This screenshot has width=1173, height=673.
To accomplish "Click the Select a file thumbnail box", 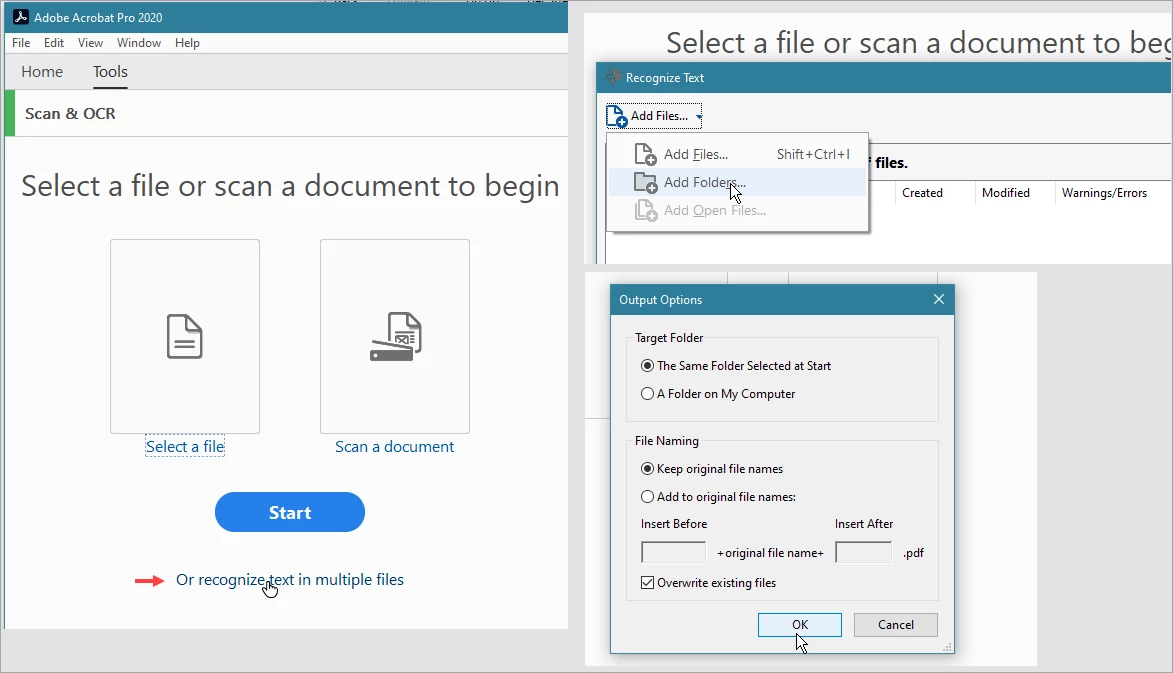I will tap(185, 336).
